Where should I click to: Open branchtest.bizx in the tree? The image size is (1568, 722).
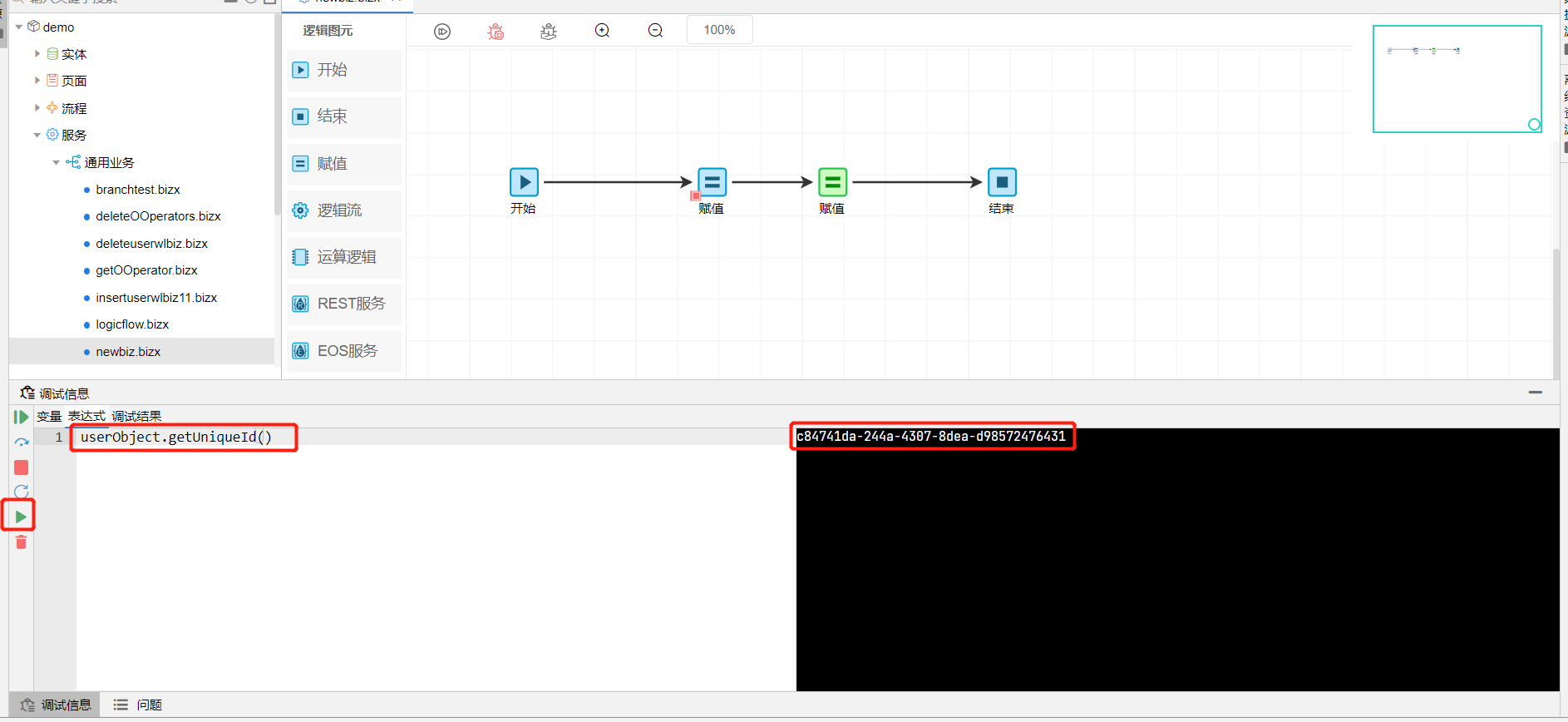tap(138, 190)
